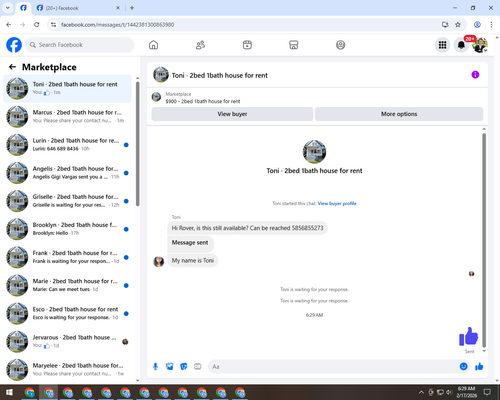Screen dimensions: 500x400
Task: Click the large listing photo in chat
Action: tap(314, 152)
